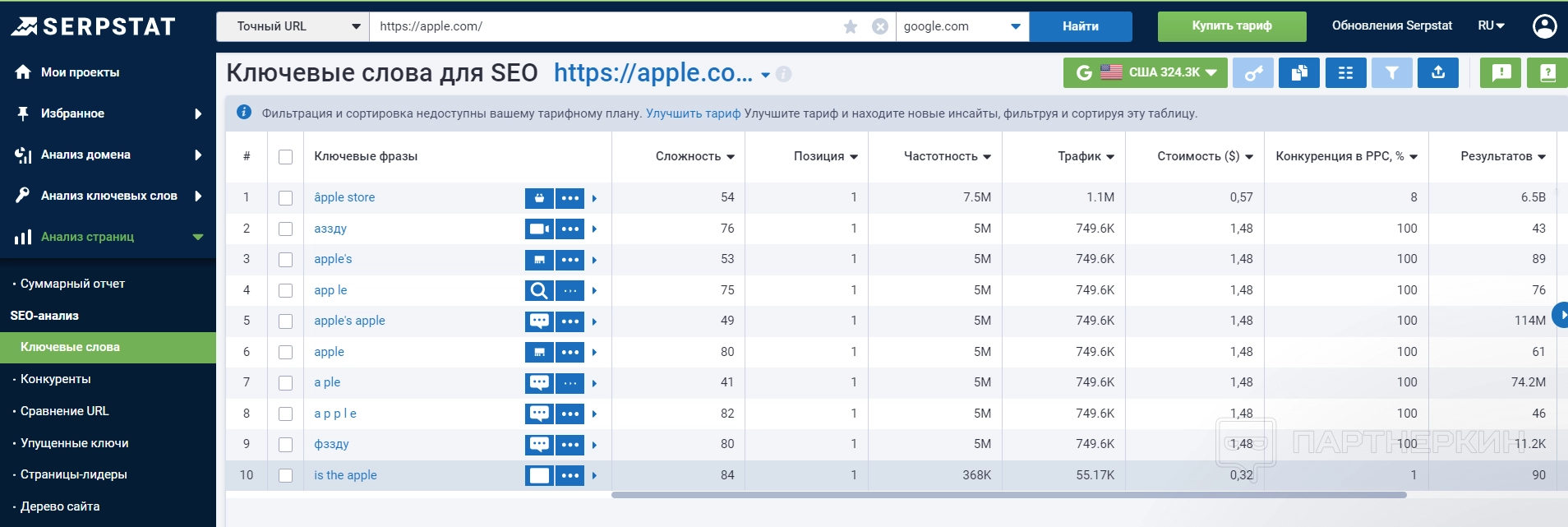Screen dimensions: 1568x527
Task: Expand the URL title dropdown arrow
Action: pos(765,75)
